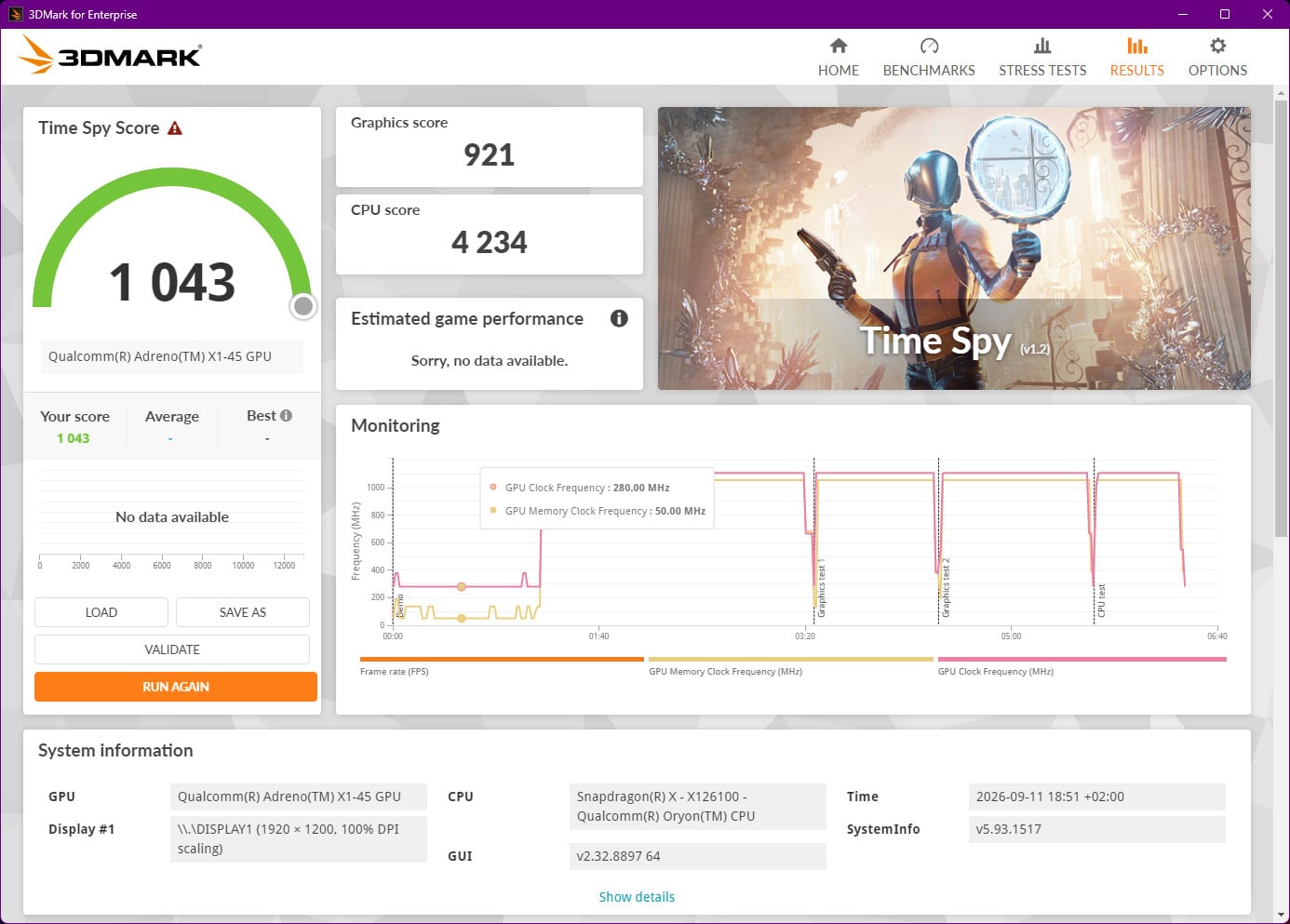Image resolution: width=1290 pixels, height=924 pixels.
Task: Start the benchmark with RUN AGAIN
Action: coord(176,687)
